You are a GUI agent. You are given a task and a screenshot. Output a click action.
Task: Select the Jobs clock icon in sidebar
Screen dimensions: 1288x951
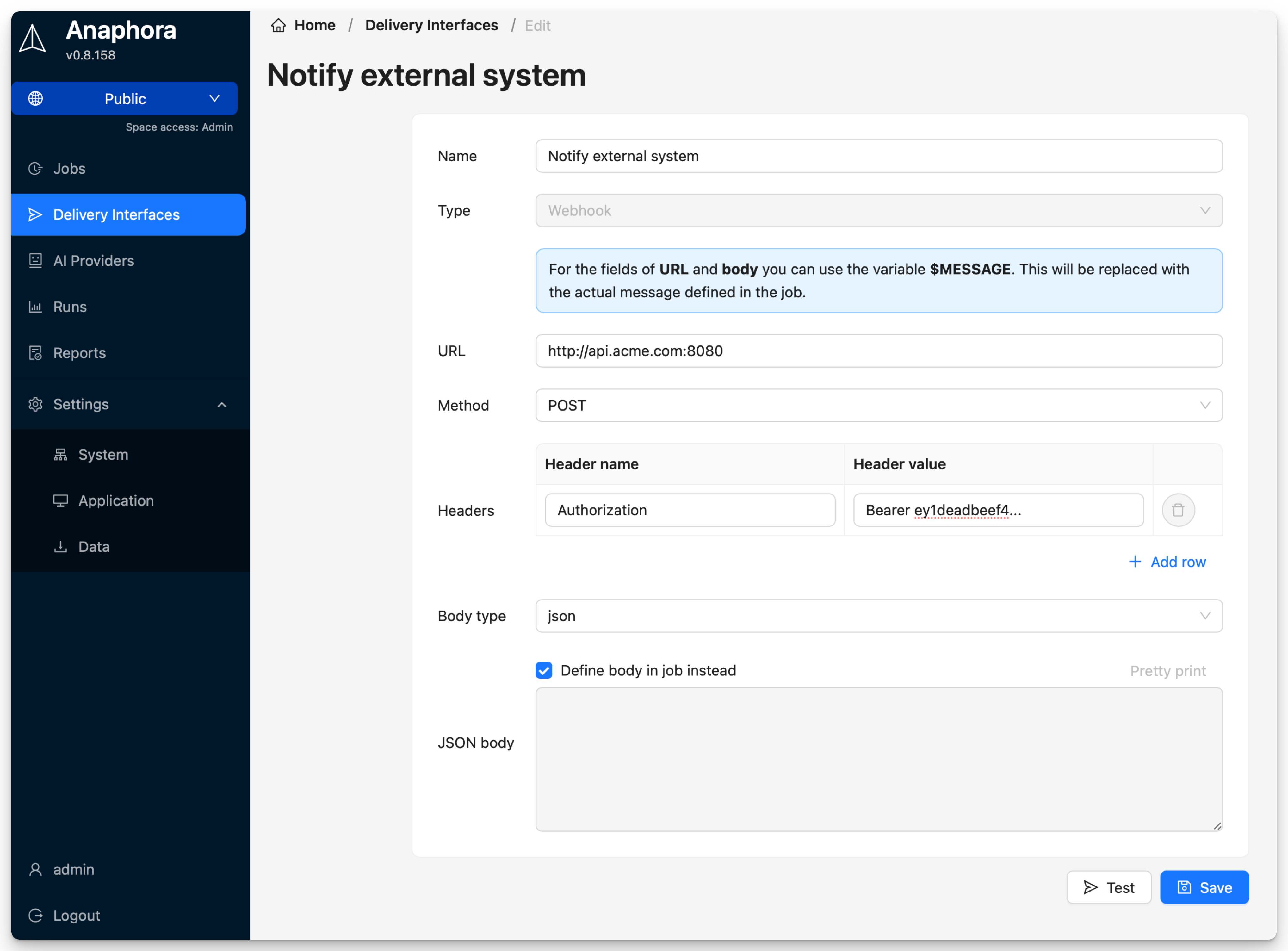tap(35, 168)
